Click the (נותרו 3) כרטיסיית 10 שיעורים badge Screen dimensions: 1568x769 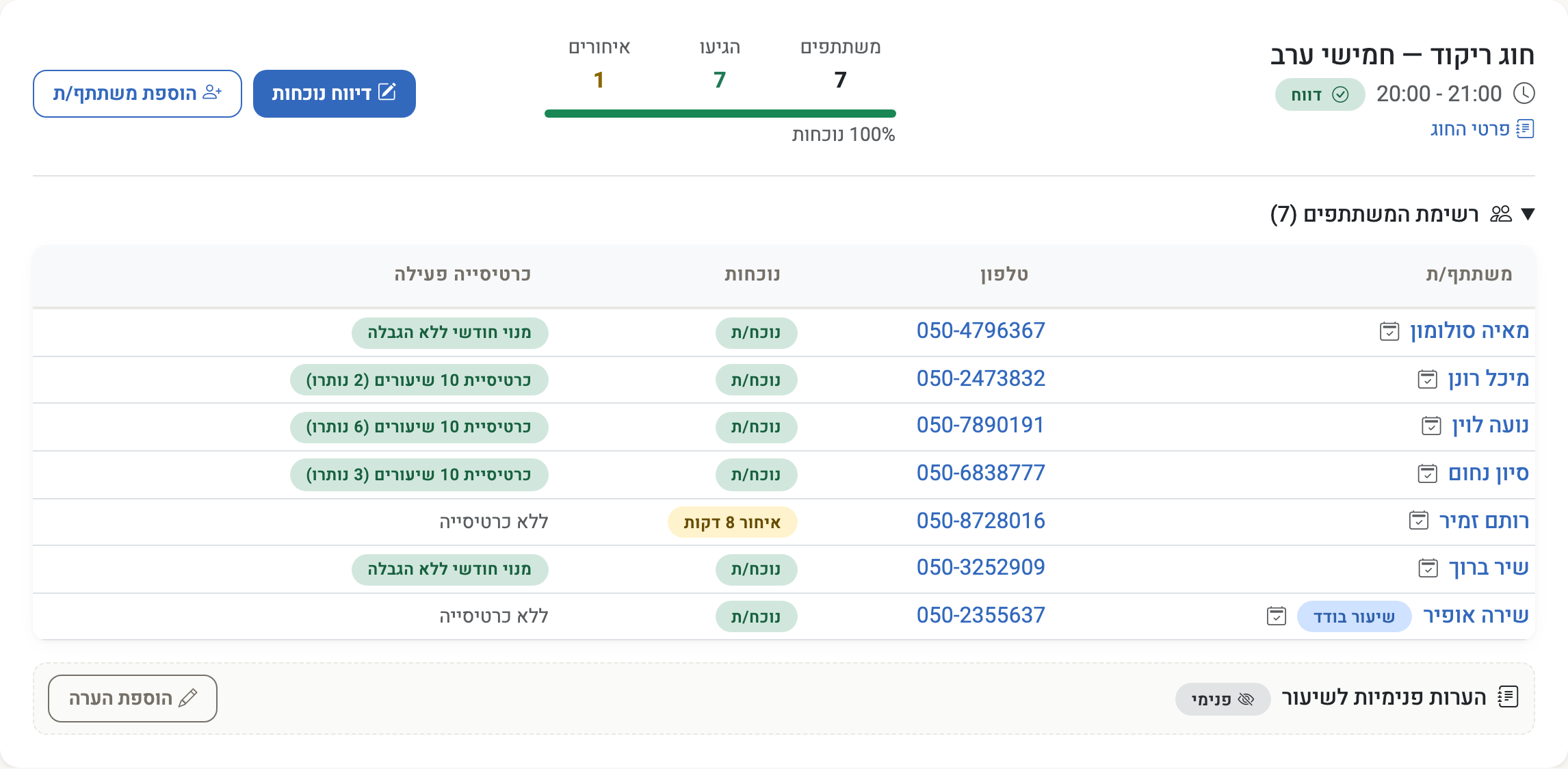[x=419, y=475]
